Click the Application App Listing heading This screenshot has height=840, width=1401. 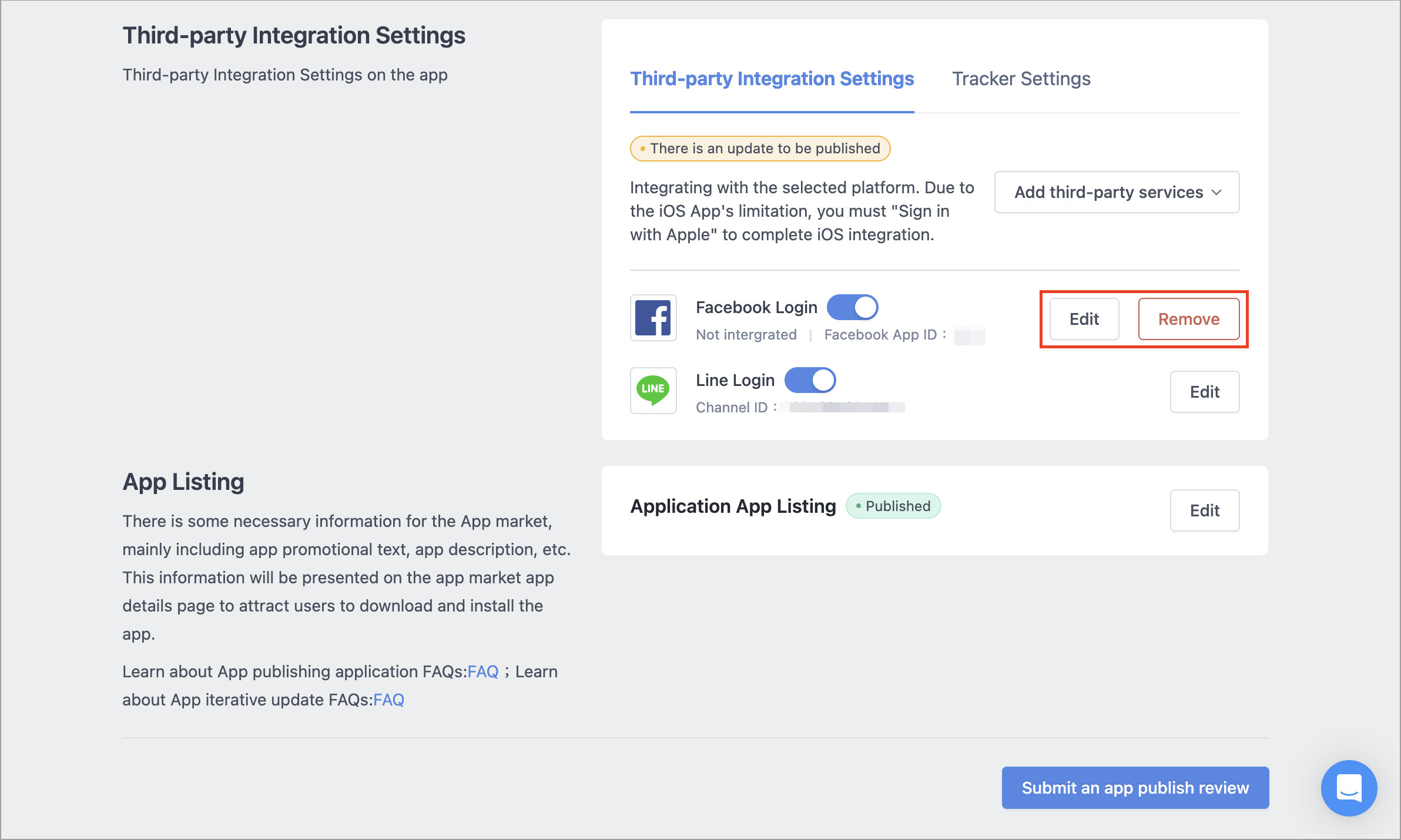733,506
